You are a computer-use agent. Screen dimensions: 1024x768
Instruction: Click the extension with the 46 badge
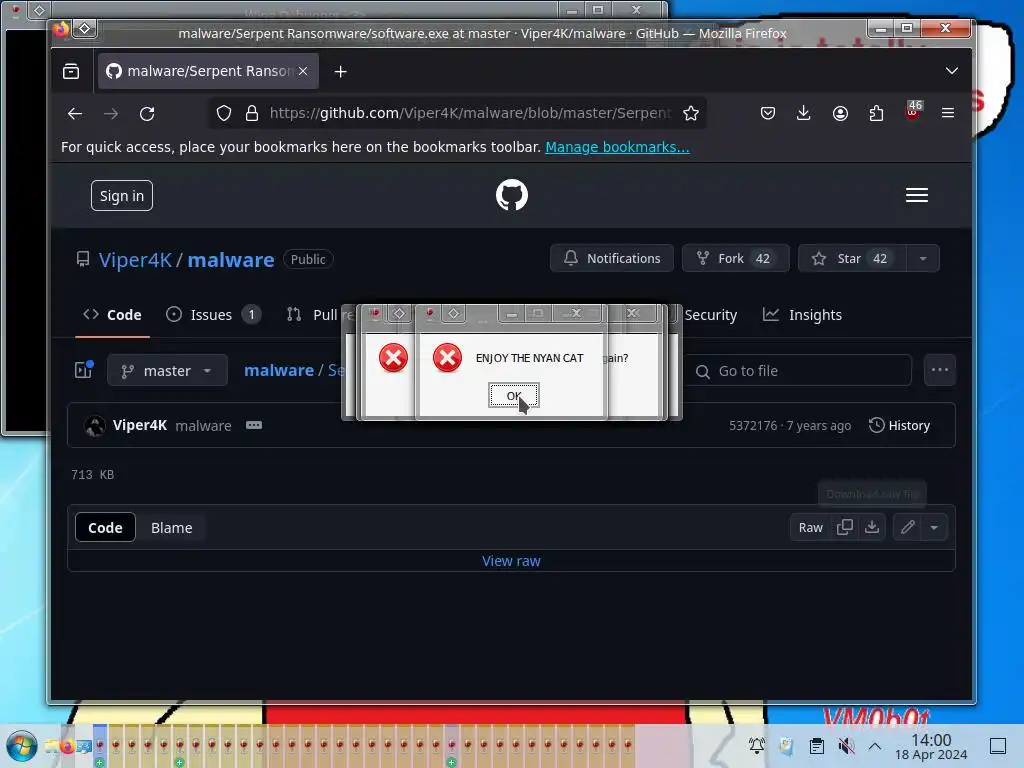coord(913,110)
